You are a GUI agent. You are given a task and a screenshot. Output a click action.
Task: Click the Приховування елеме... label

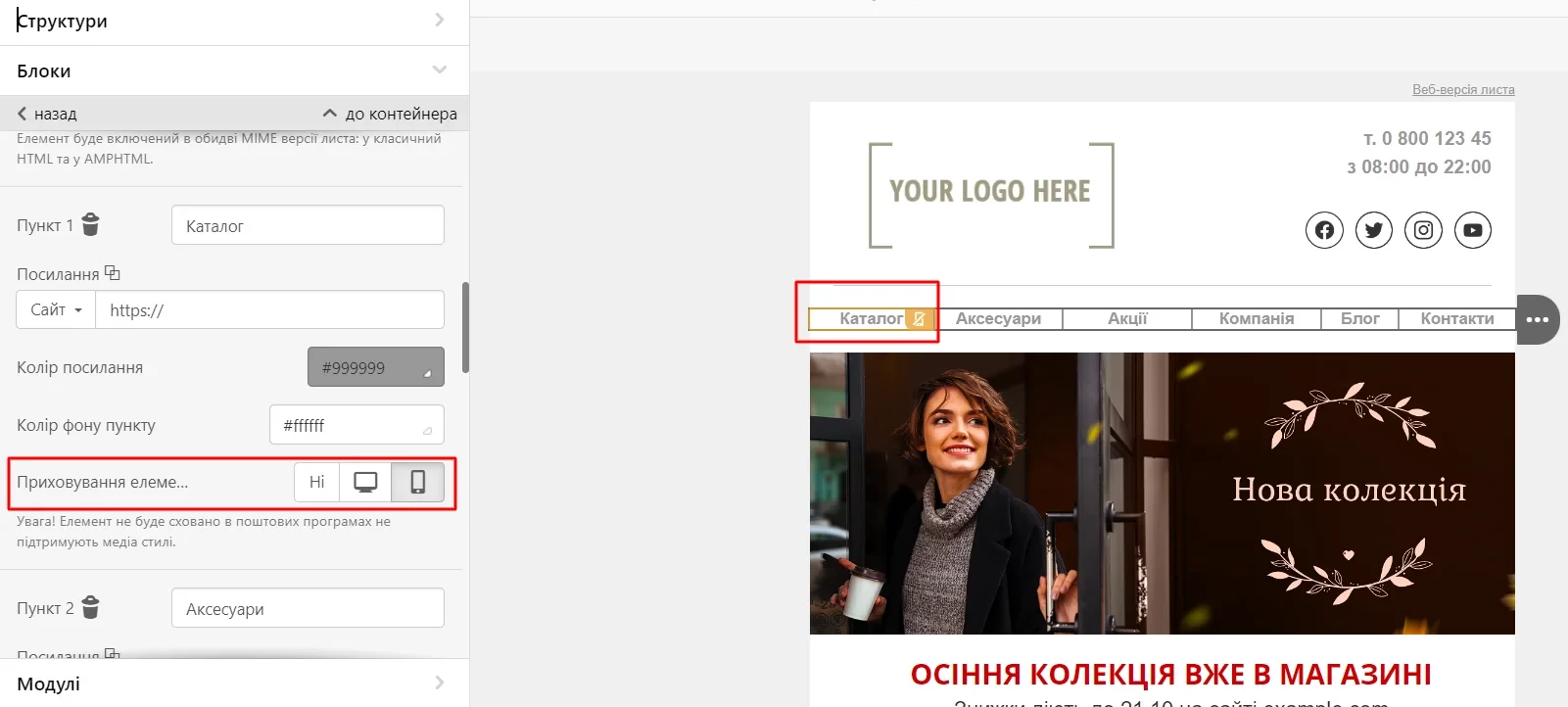click(102, 482)
